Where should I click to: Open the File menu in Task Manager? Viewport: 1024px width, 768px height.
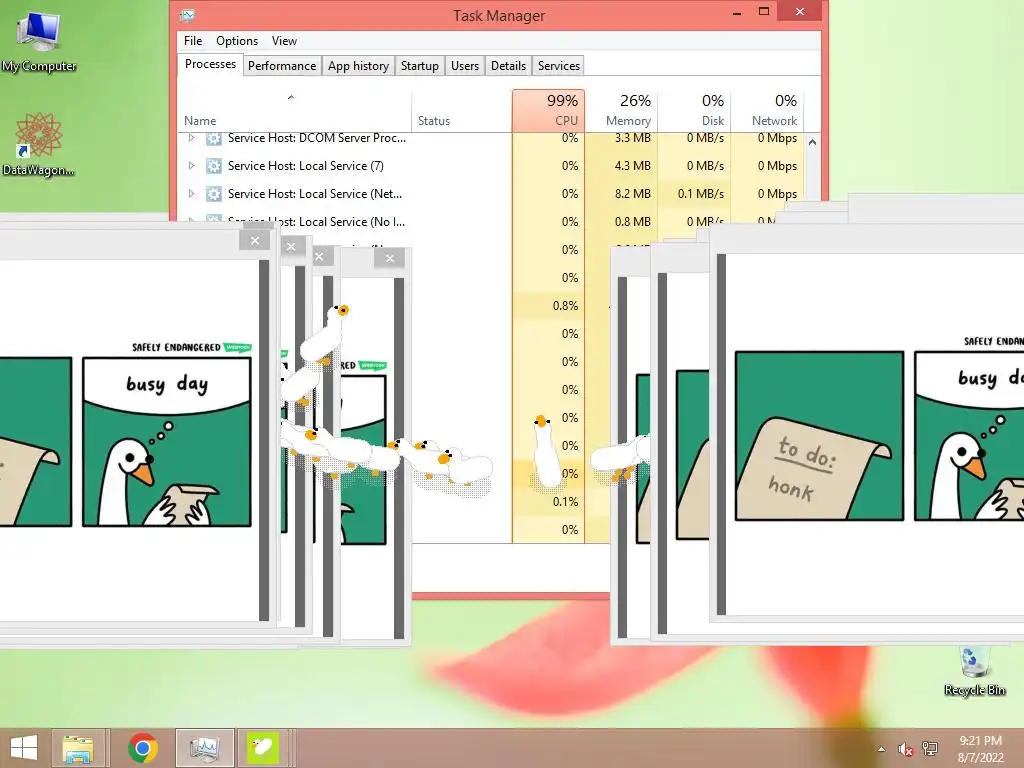coord(193,40)
